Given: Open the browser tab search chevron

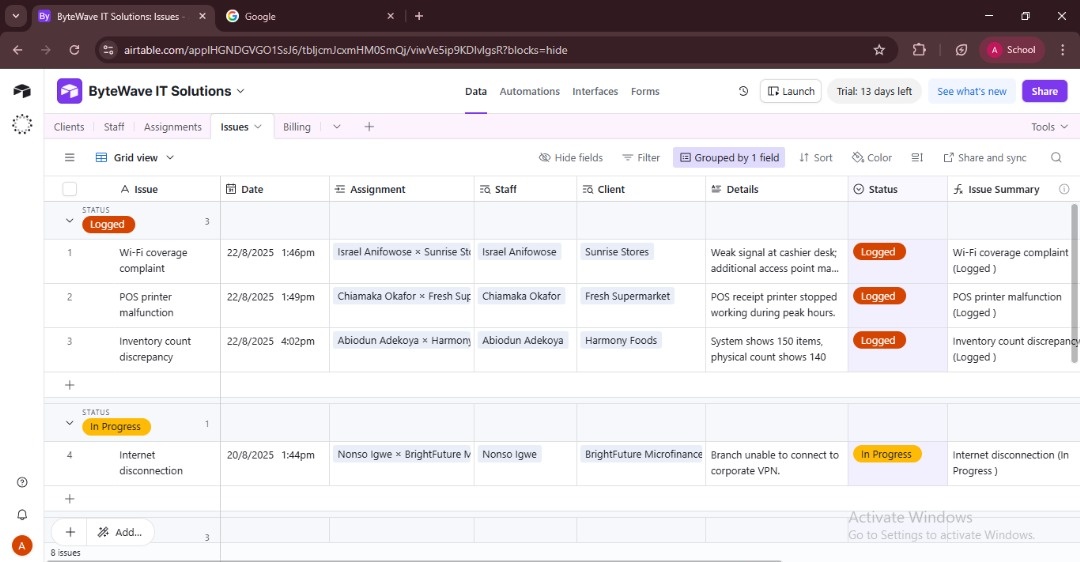Looking at the screenshot, I should 15,16.
